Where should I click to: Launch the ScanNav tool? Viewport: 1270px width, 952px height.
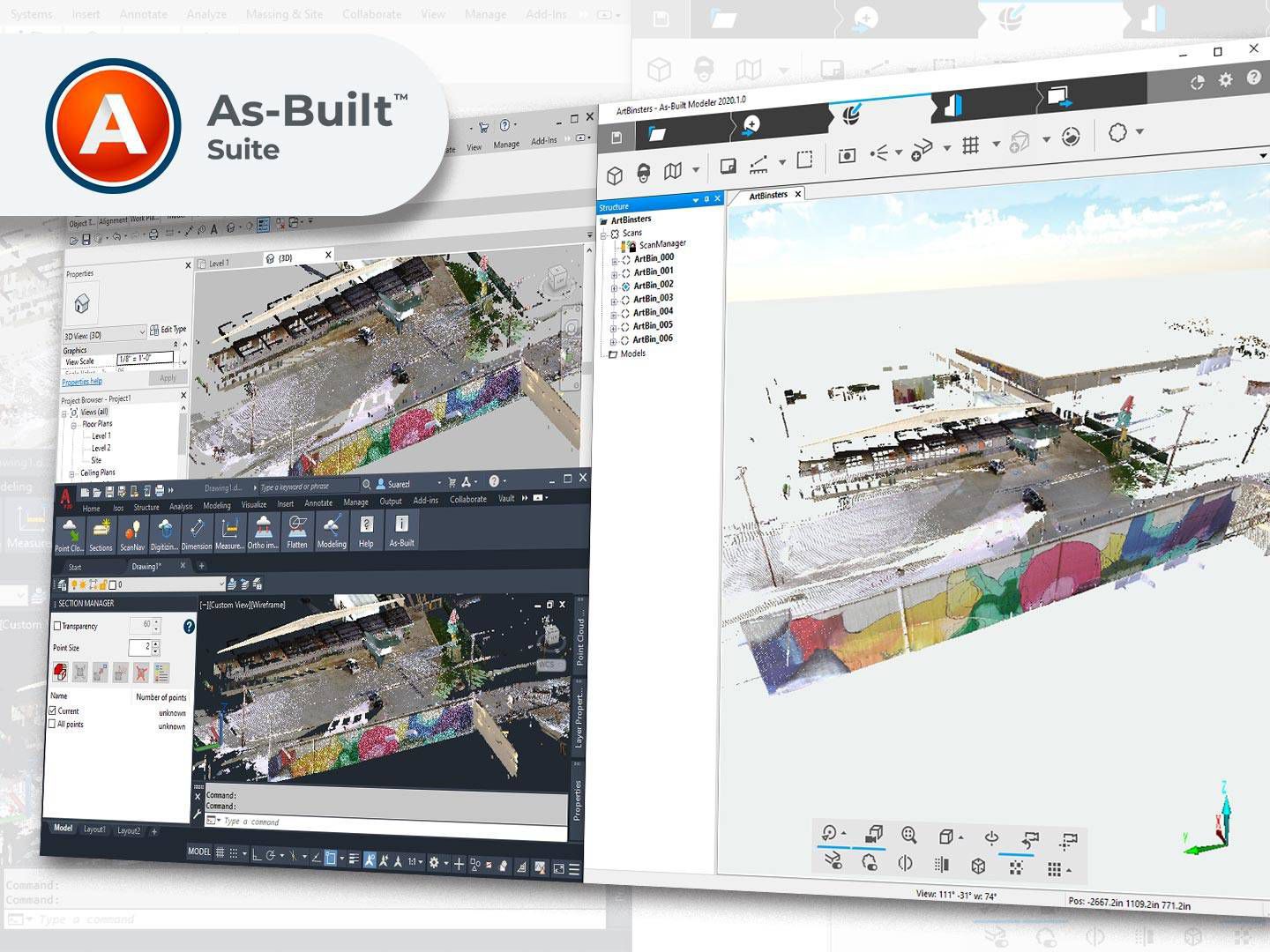[133, 529]
